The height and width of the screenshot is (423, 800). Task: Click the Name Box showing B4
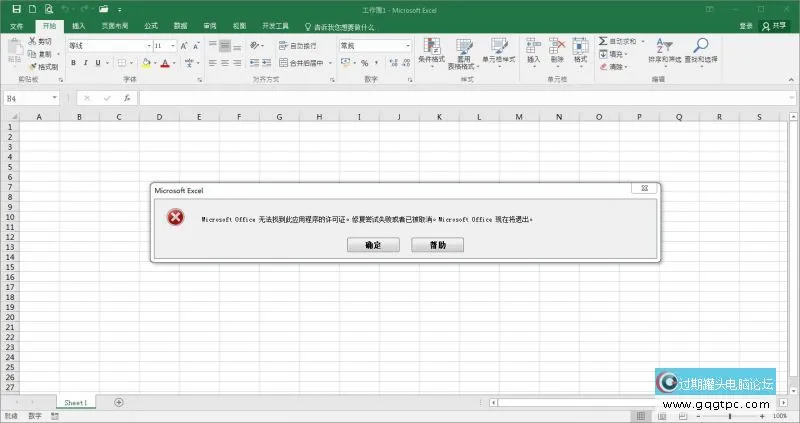[32, 98]
